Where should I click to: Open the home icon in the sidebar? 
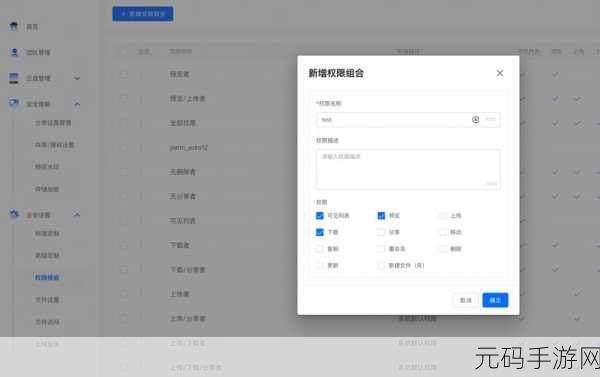[x=14, y=26]
